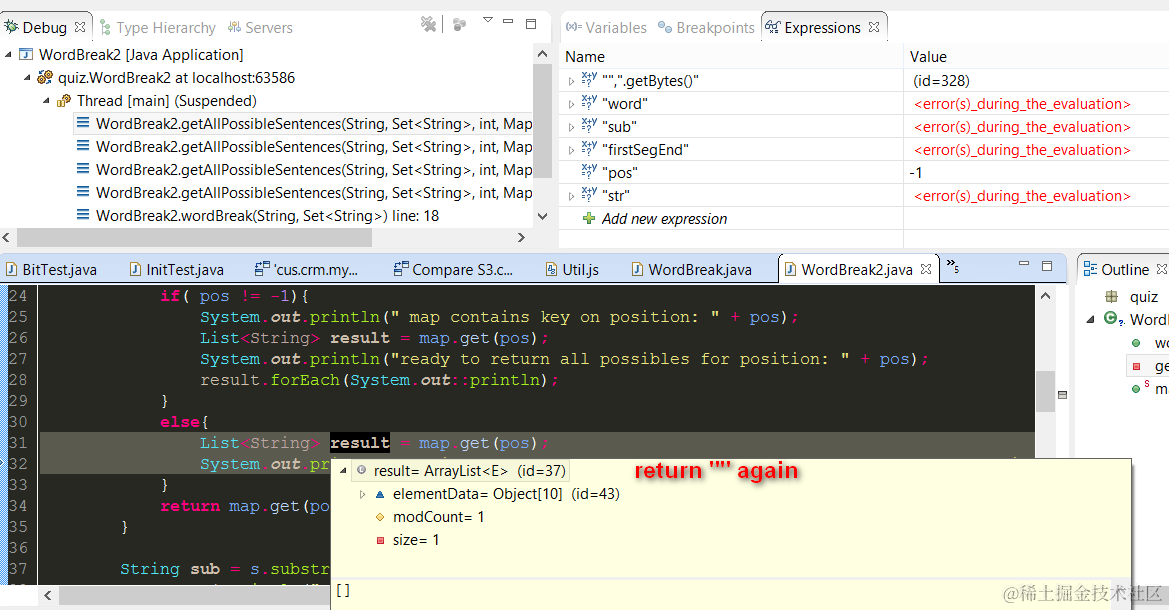Select the quiz package in Outline

pos(1132,297)
